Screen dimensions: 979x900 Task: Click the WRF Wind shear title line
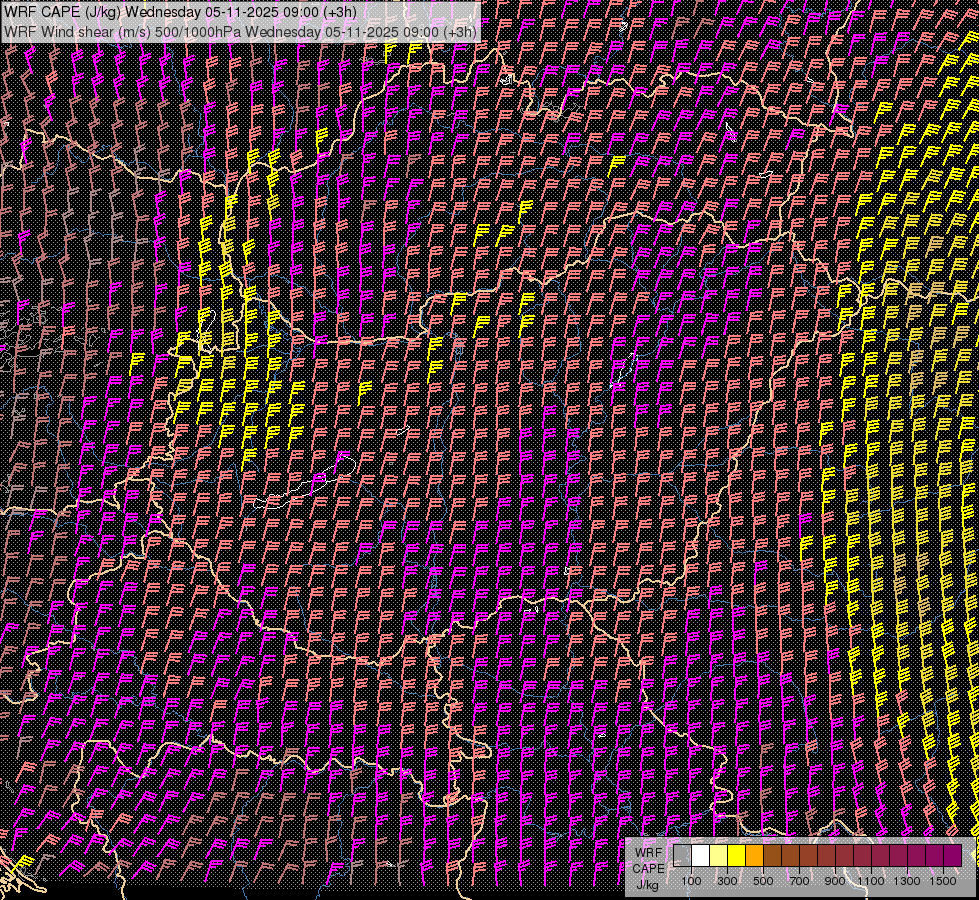pos(240,31)
